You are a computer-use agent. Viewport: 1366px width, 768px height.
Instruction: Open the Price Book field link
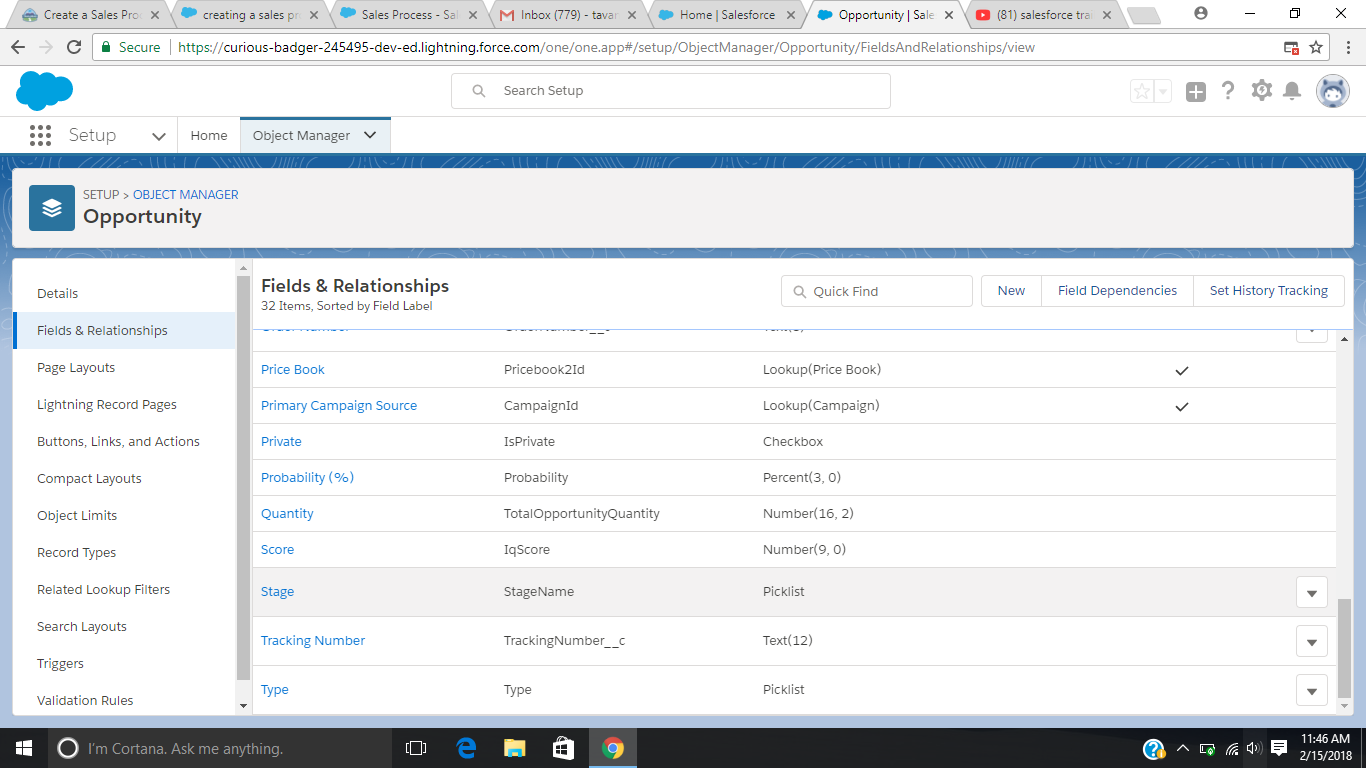pyautogui.click(x=293, y=370)
